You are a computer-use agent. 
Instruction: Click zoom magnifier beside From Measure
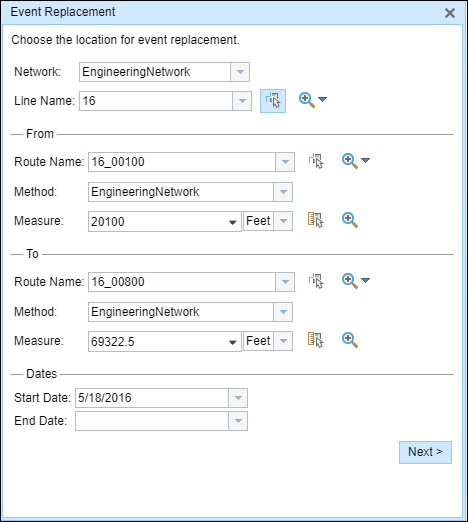pyautogui.click(x=350, y=220)
